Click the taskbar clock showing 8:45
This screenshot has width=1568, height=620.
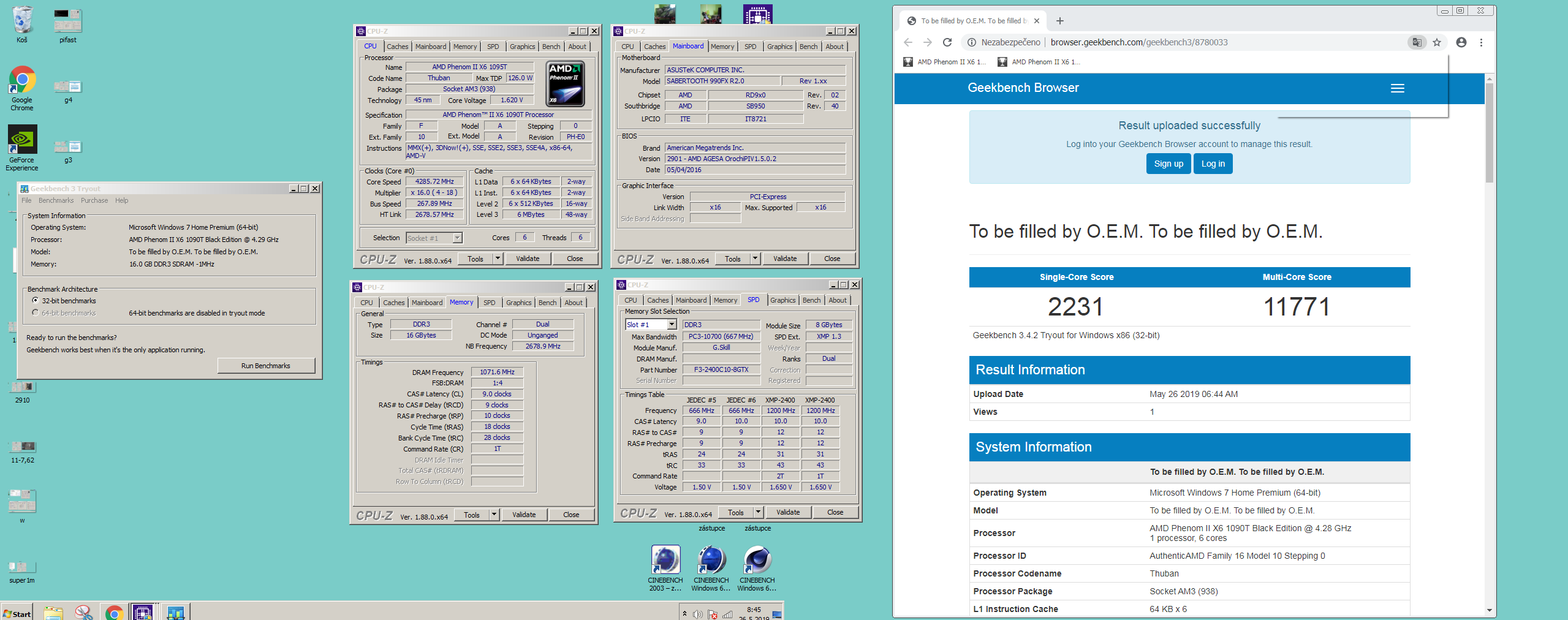(754, 613)
